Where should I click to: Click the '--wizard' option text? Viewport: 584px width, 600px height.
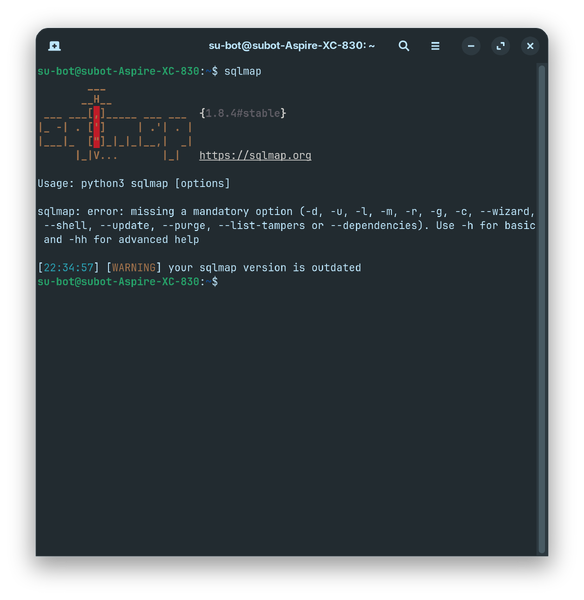(504, 211)
